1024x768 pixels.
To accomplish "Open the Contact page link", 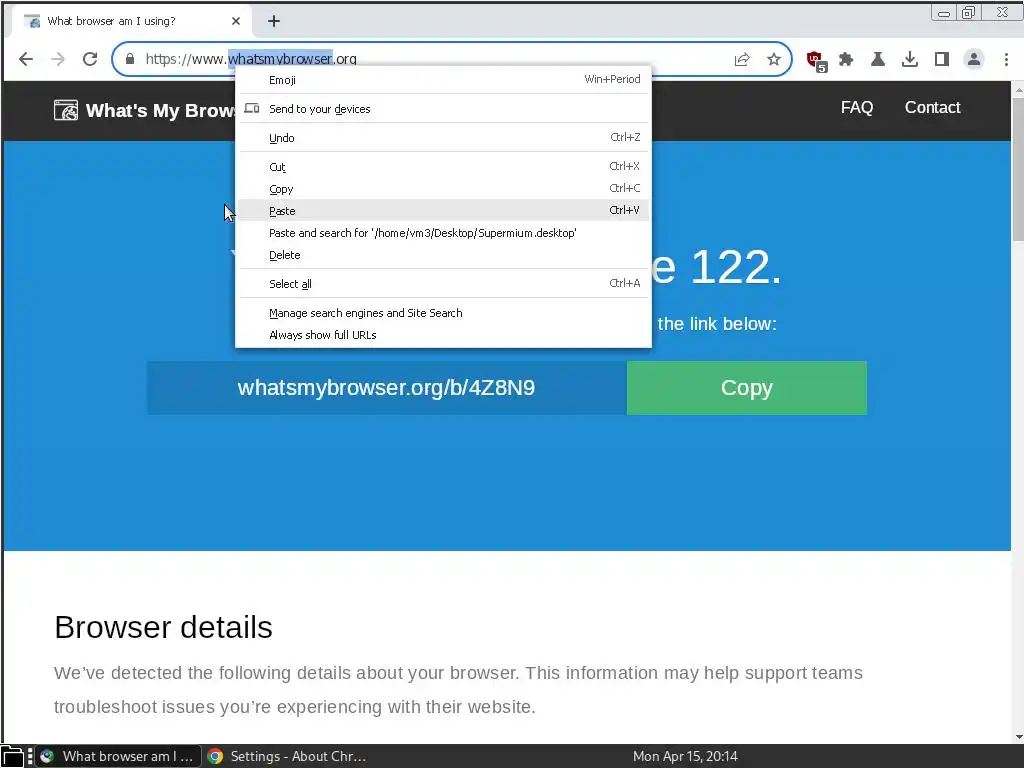I will (x=932, y=108).
